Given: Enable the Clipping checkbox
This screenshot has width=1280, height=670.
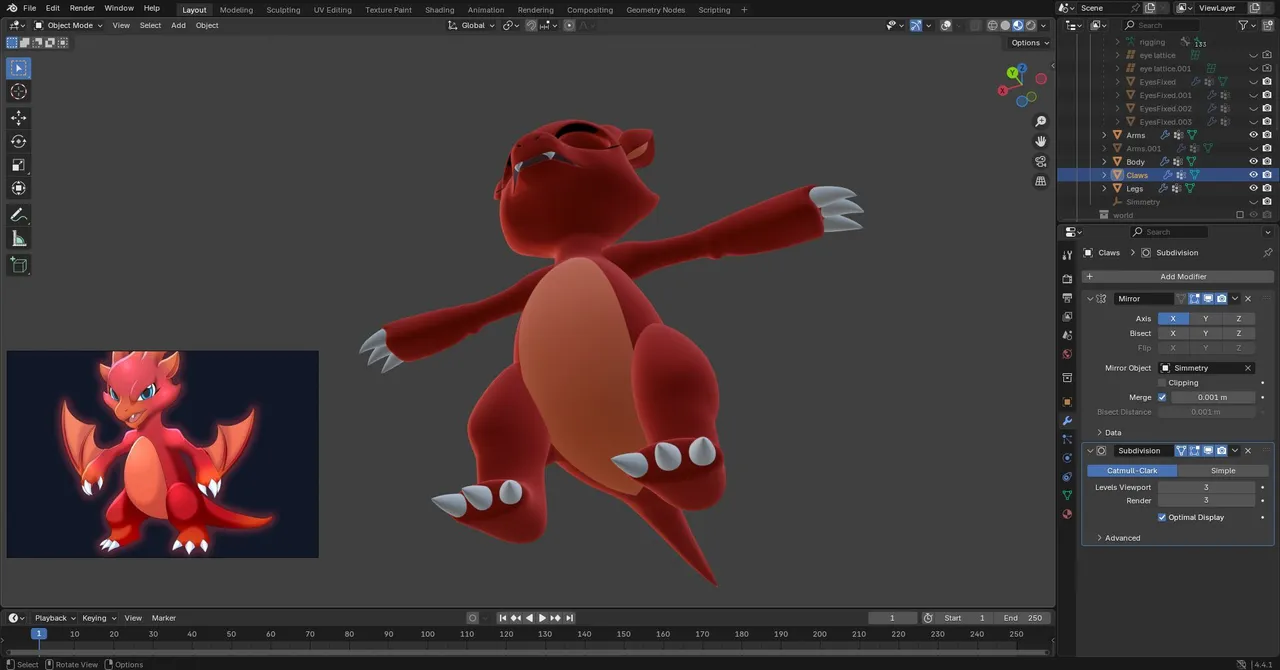Looking at the screenshot, I should (1162, 383).
